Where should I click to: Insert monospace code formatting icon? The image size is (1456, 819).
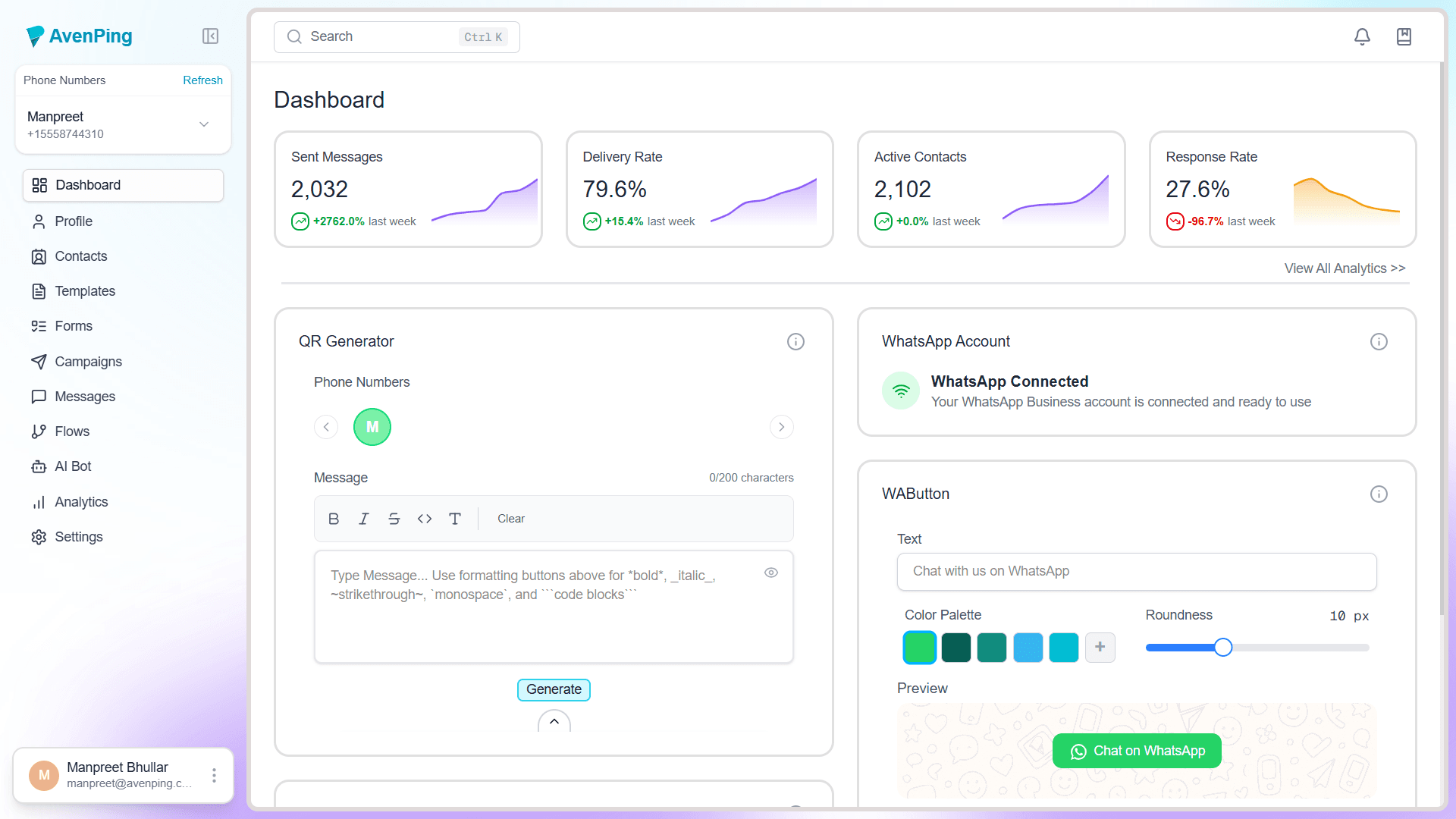click(425, 519)
